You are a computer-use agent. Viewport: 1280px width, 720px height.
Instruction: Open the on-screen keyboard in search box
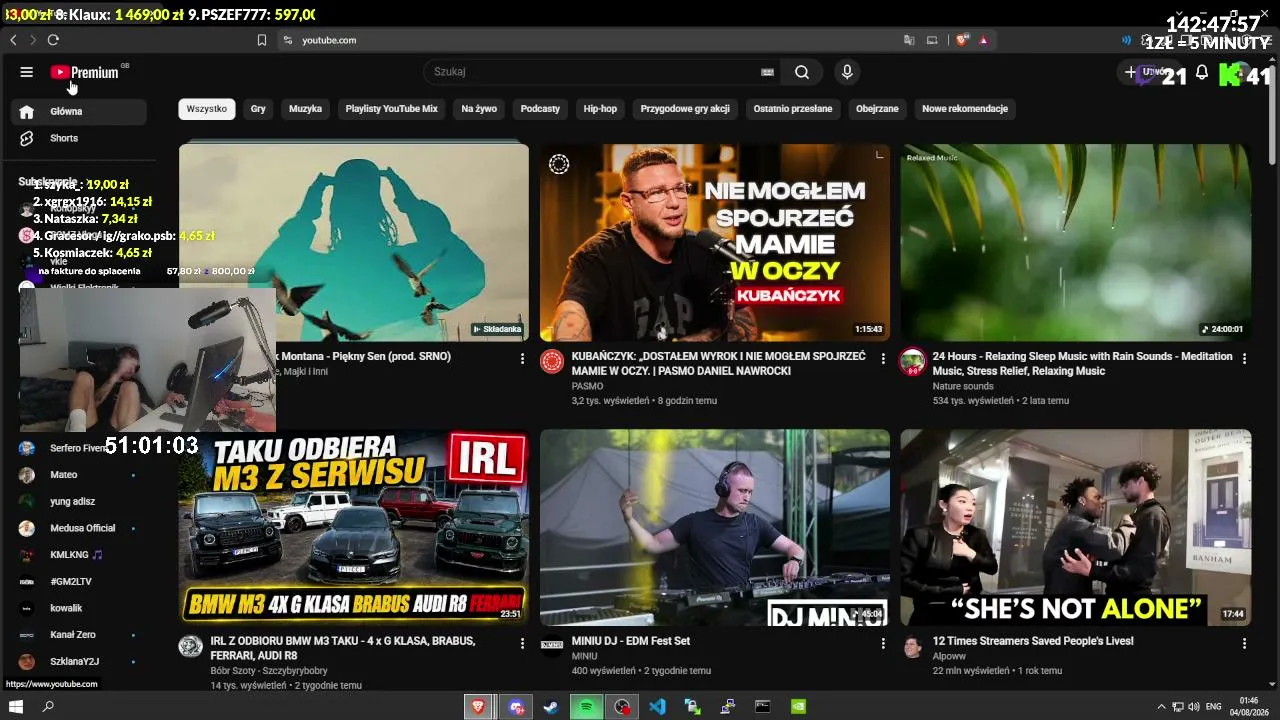tap(767, 72)
